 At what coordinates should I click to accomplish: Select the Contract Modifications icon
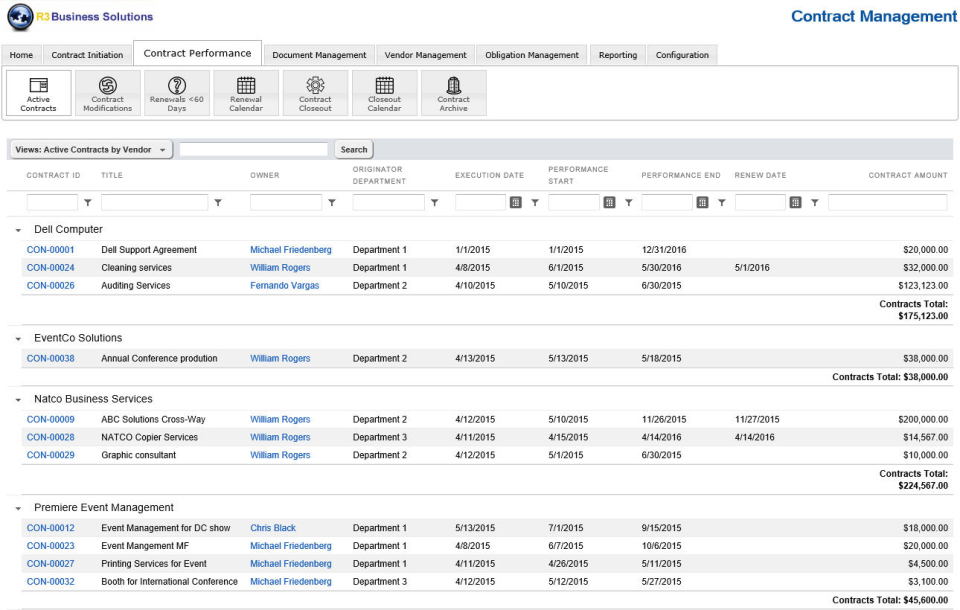tap(107, 93)
